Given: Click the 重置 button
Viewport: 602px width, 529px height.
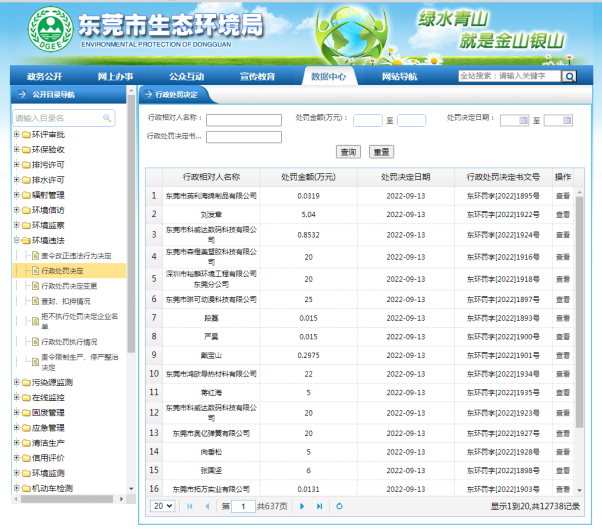Looking at the screenshot, I should click(x=381, y=152).
